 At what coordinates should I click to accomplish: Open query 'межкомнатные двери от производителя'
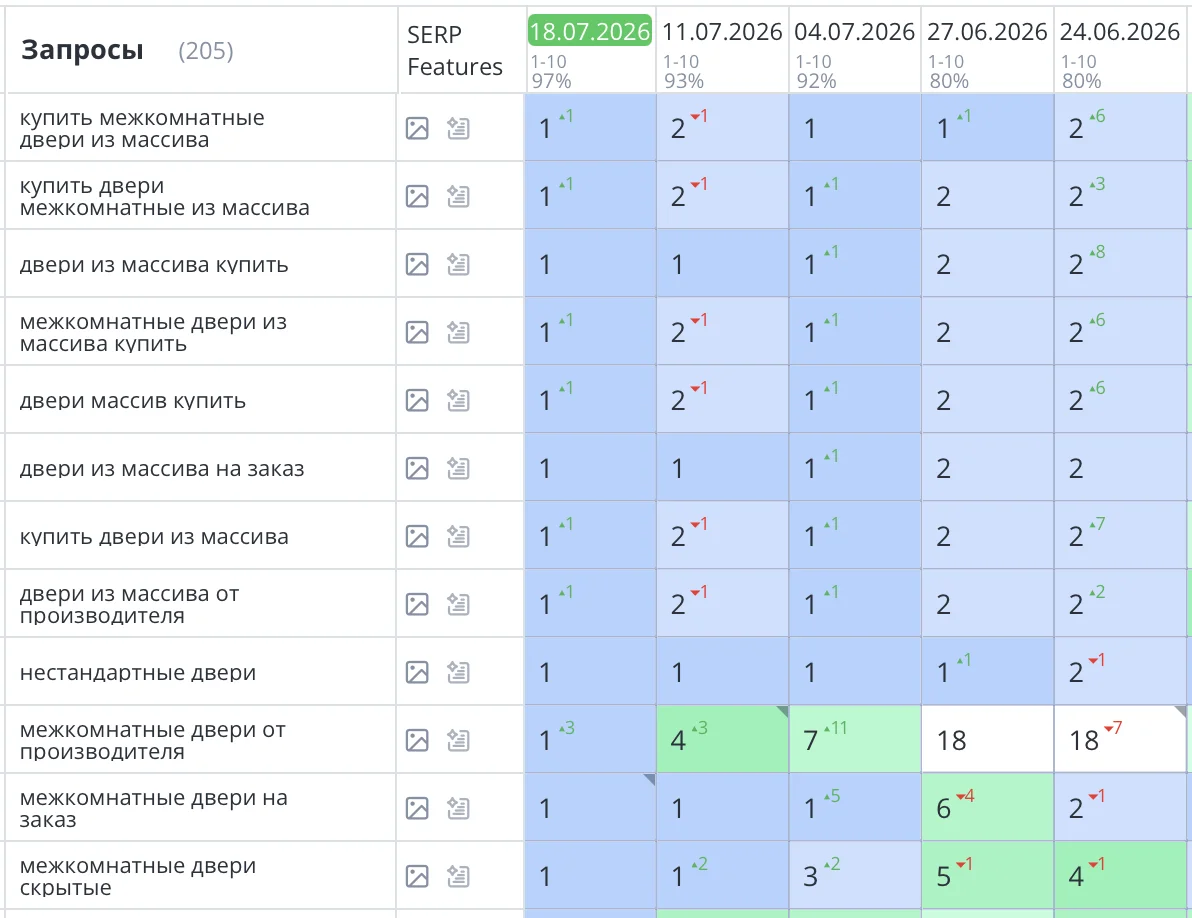tap(153, 740)
